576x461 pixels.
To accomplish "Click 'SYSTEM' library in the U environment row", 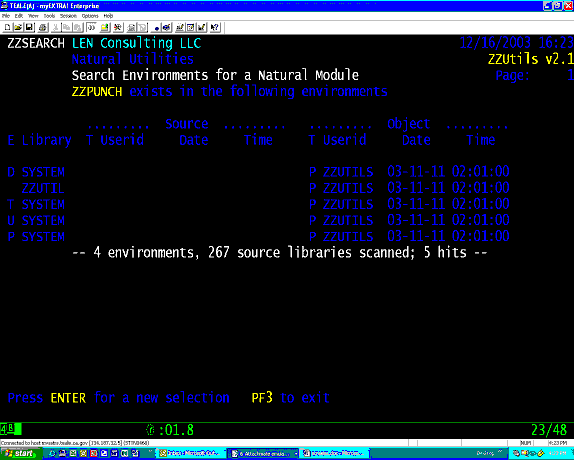I will (x=43, y=221).
